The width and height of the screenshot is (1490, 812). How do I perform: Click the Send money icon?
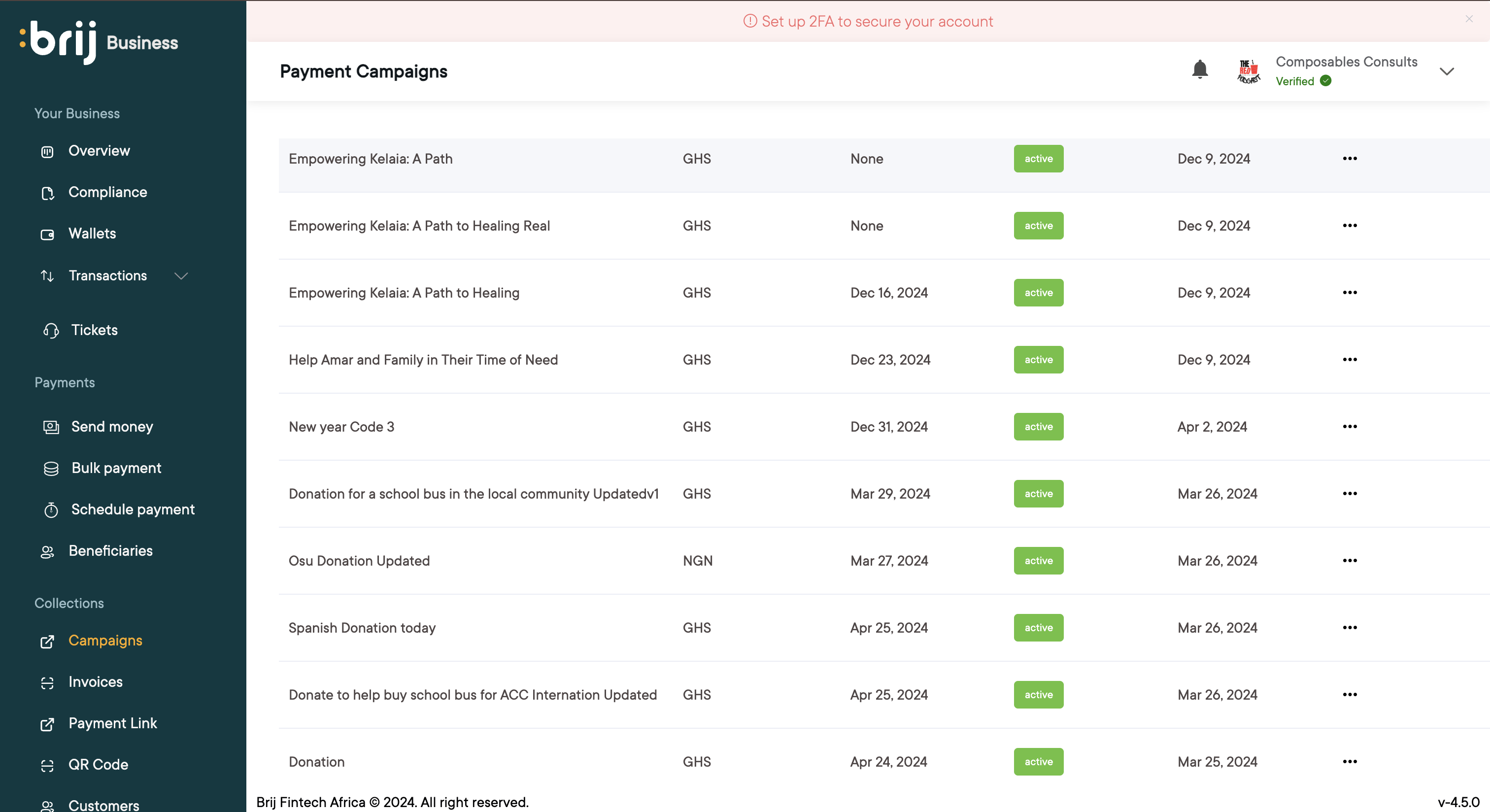51,427
